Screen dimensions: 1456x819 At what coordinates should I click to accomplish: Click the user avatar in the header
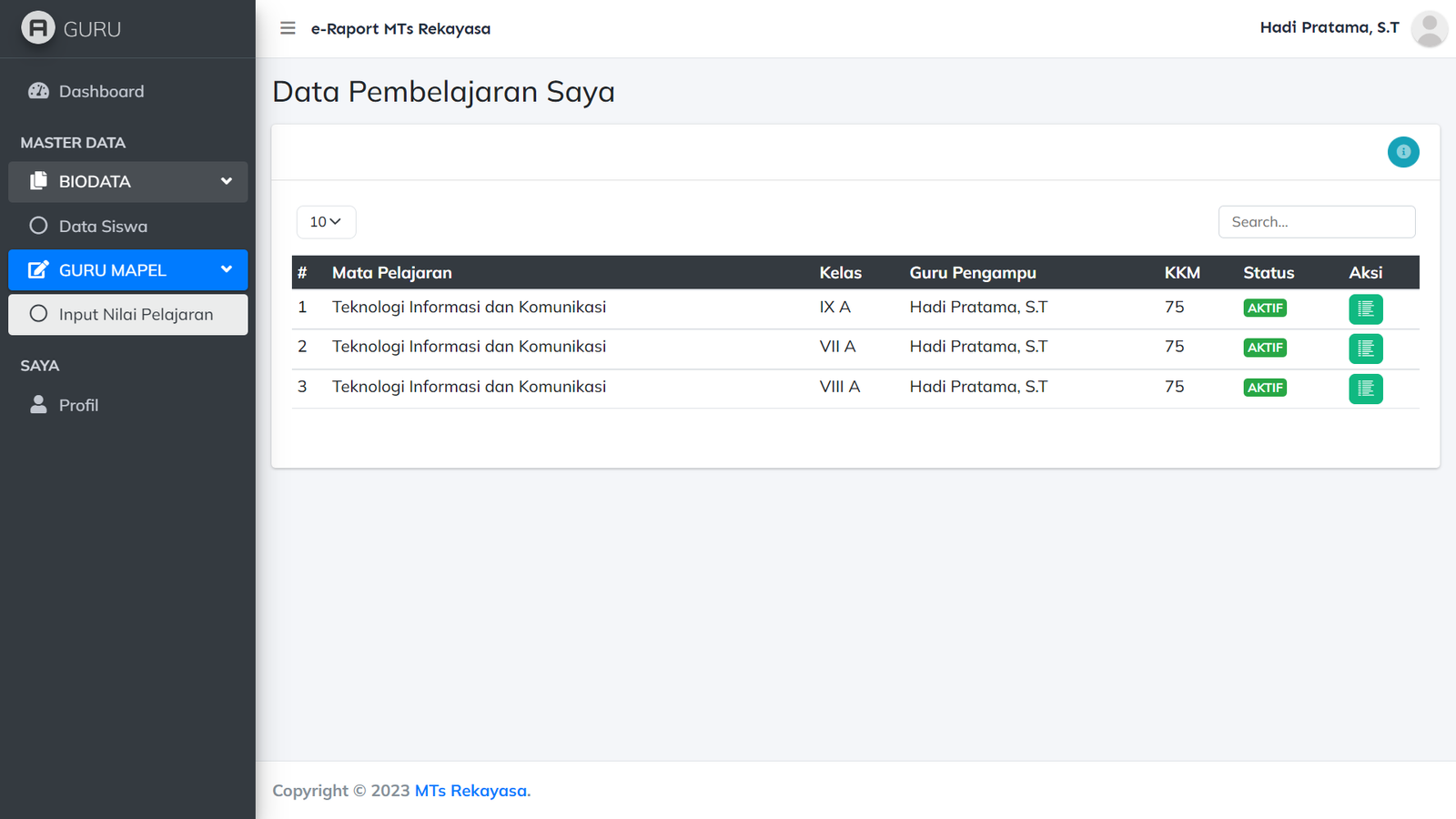coord(1429,29)
